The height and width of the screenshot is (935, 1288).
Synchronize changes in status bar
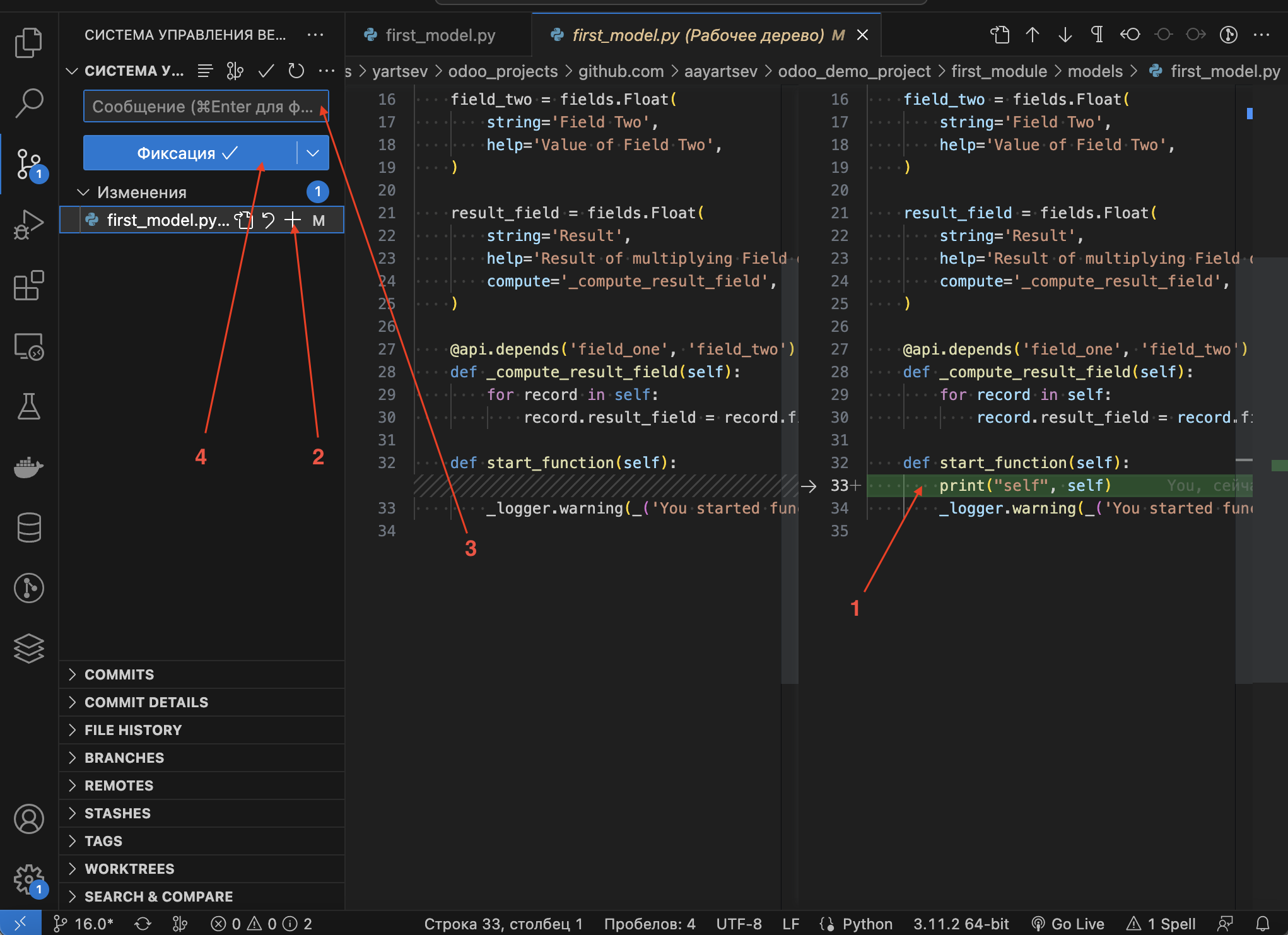pyautogui.click(x=143, y=924)
